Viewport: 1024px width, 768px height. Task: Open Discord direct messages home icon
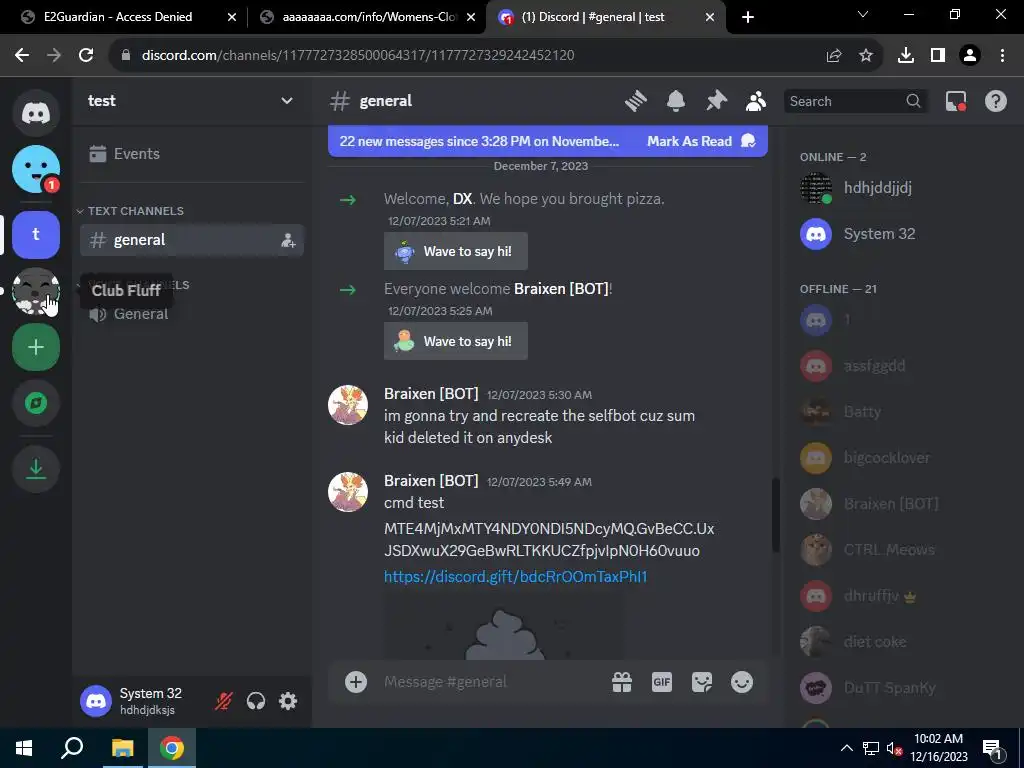point(36,113)
